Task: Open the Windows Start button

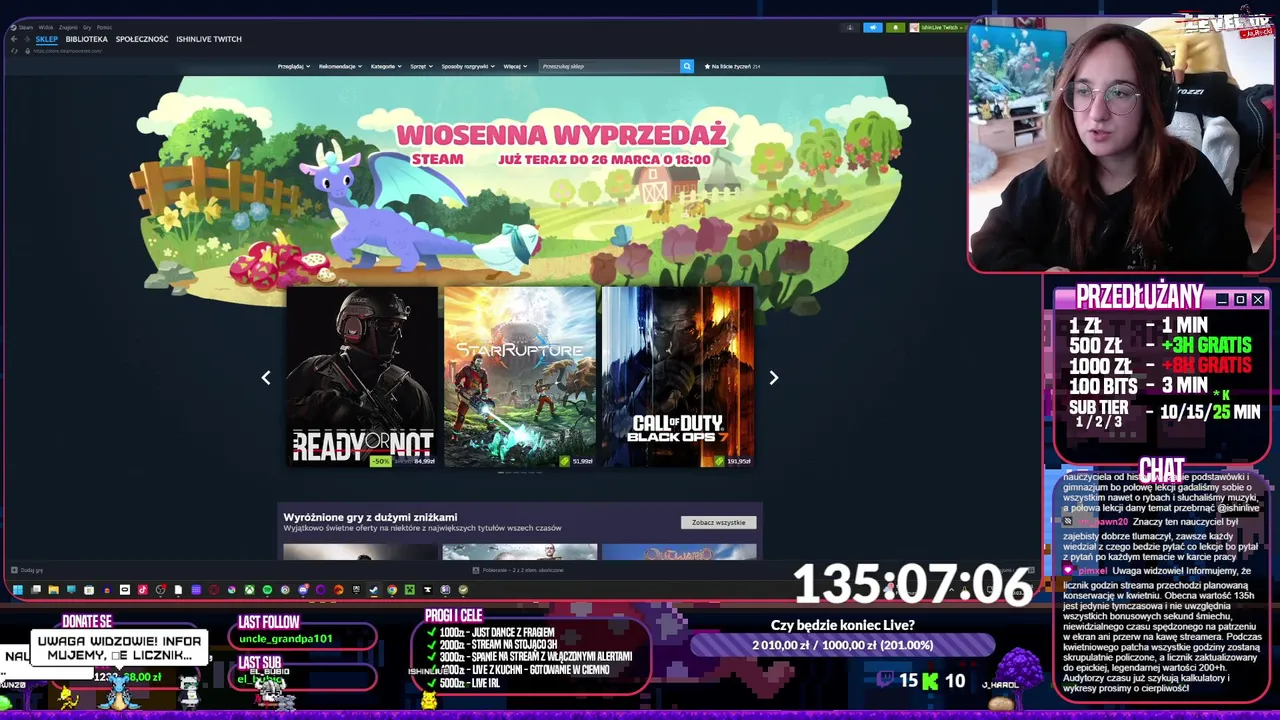Action: [18, 590]
